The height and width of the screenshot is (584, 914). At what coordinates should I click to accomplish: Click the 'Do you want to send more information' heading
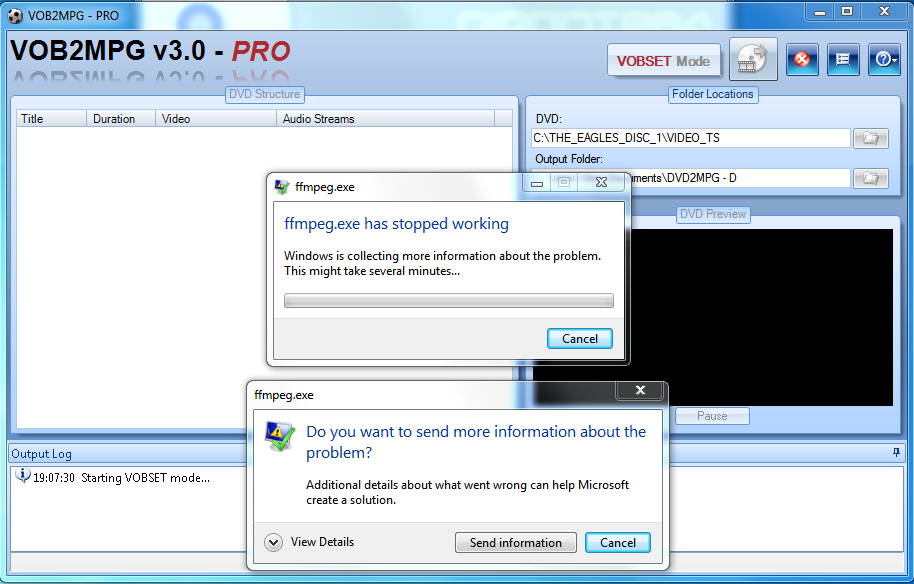pos(476,442)
